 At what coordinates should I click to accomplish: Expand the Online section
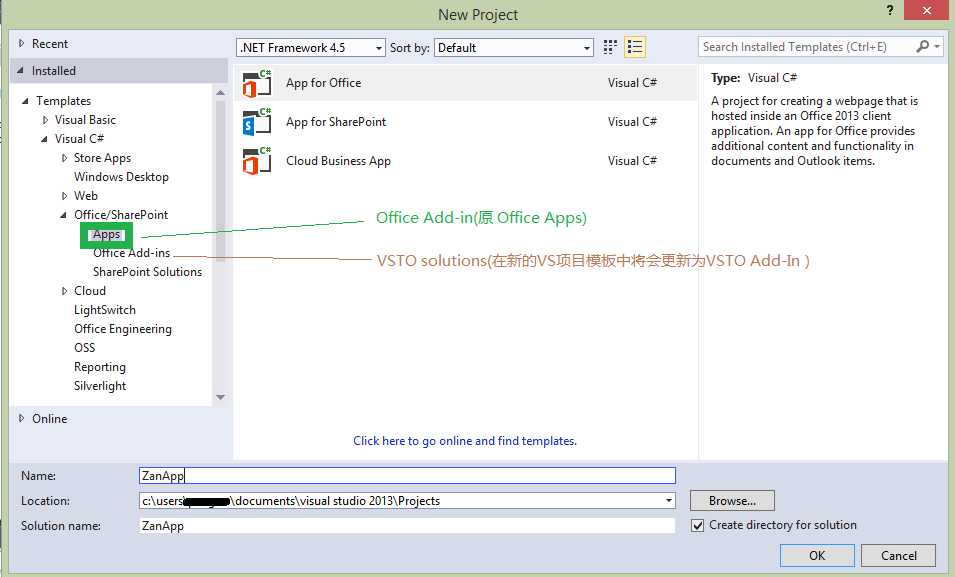point(21,419)
